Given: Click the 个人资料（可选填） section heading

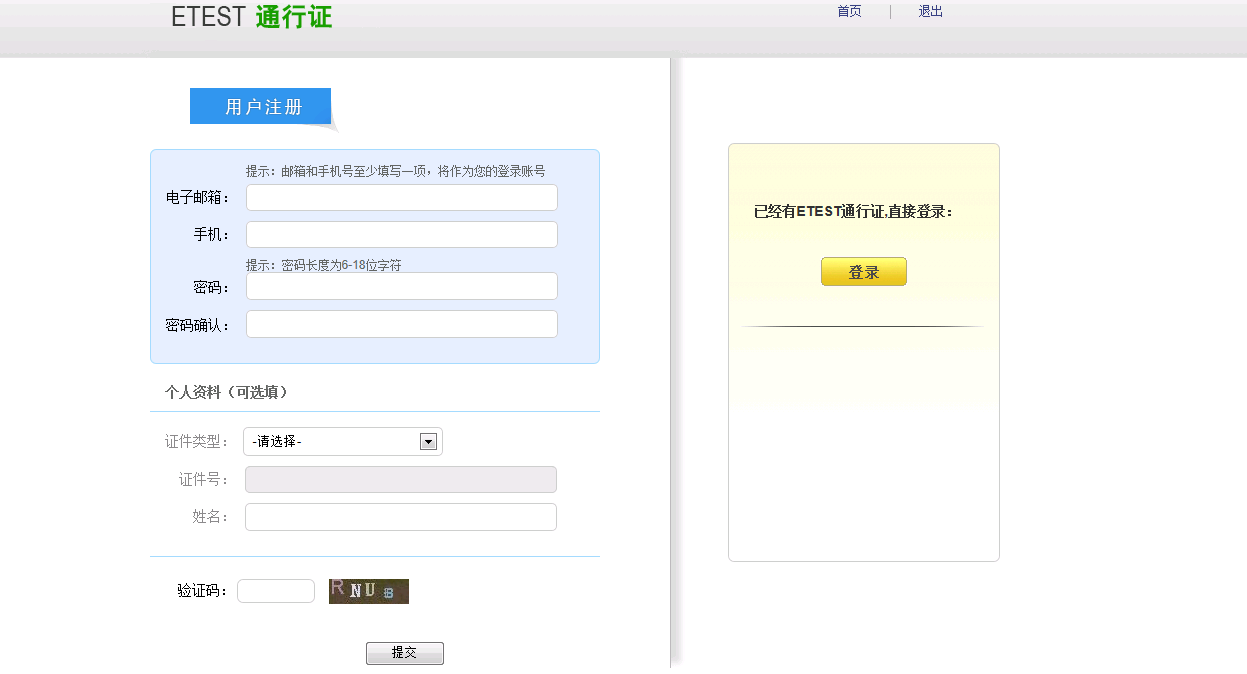Looking at the screenshot, I should [x=226, y=393].
